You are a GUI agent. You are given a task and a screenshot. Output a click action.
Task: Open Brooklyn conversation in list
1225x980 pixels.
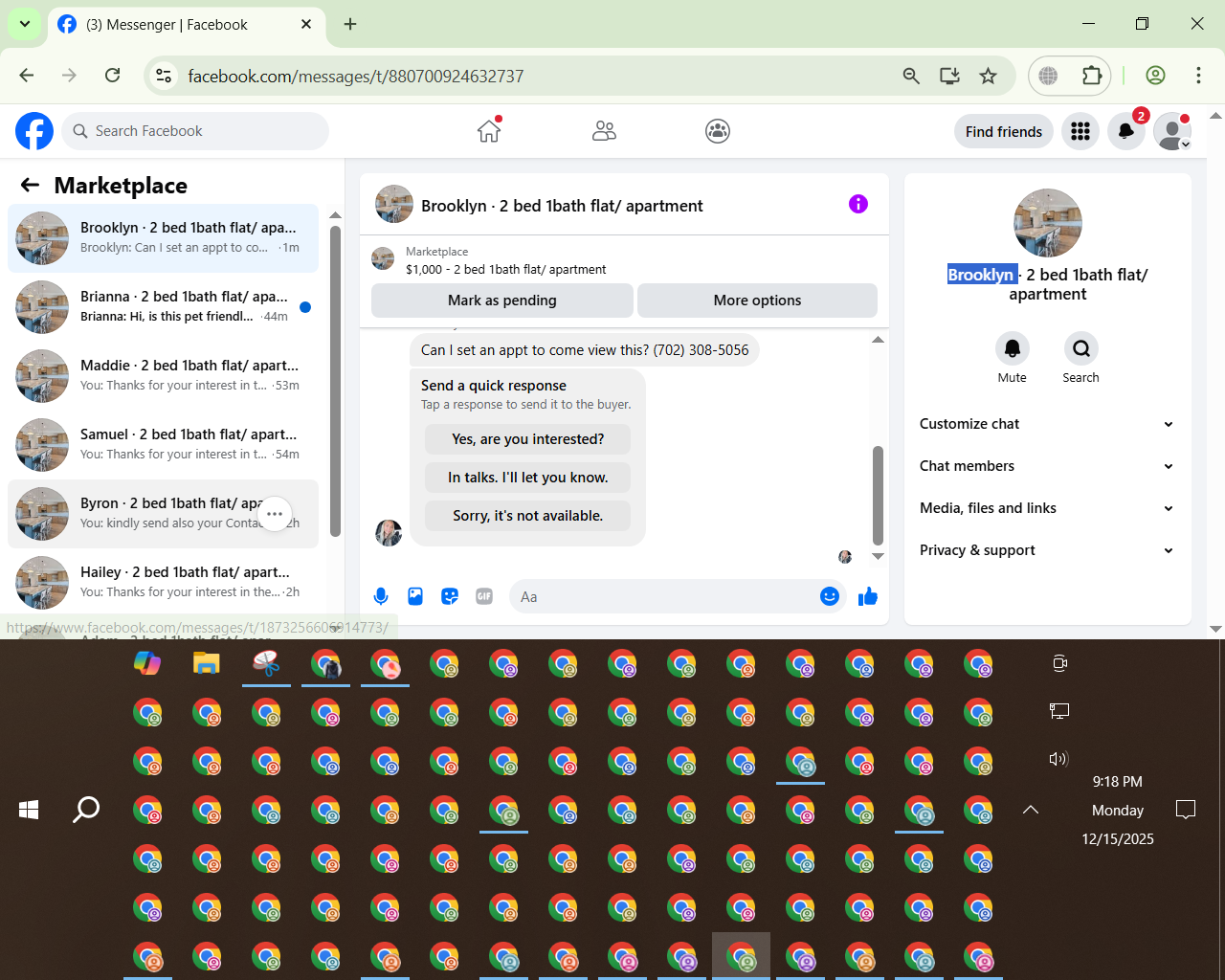(163, 238)
